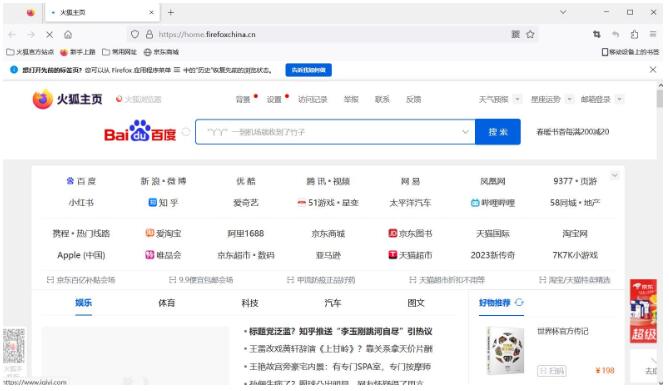
Task: Click the blue button in notification bar
Action: [308, 70]
